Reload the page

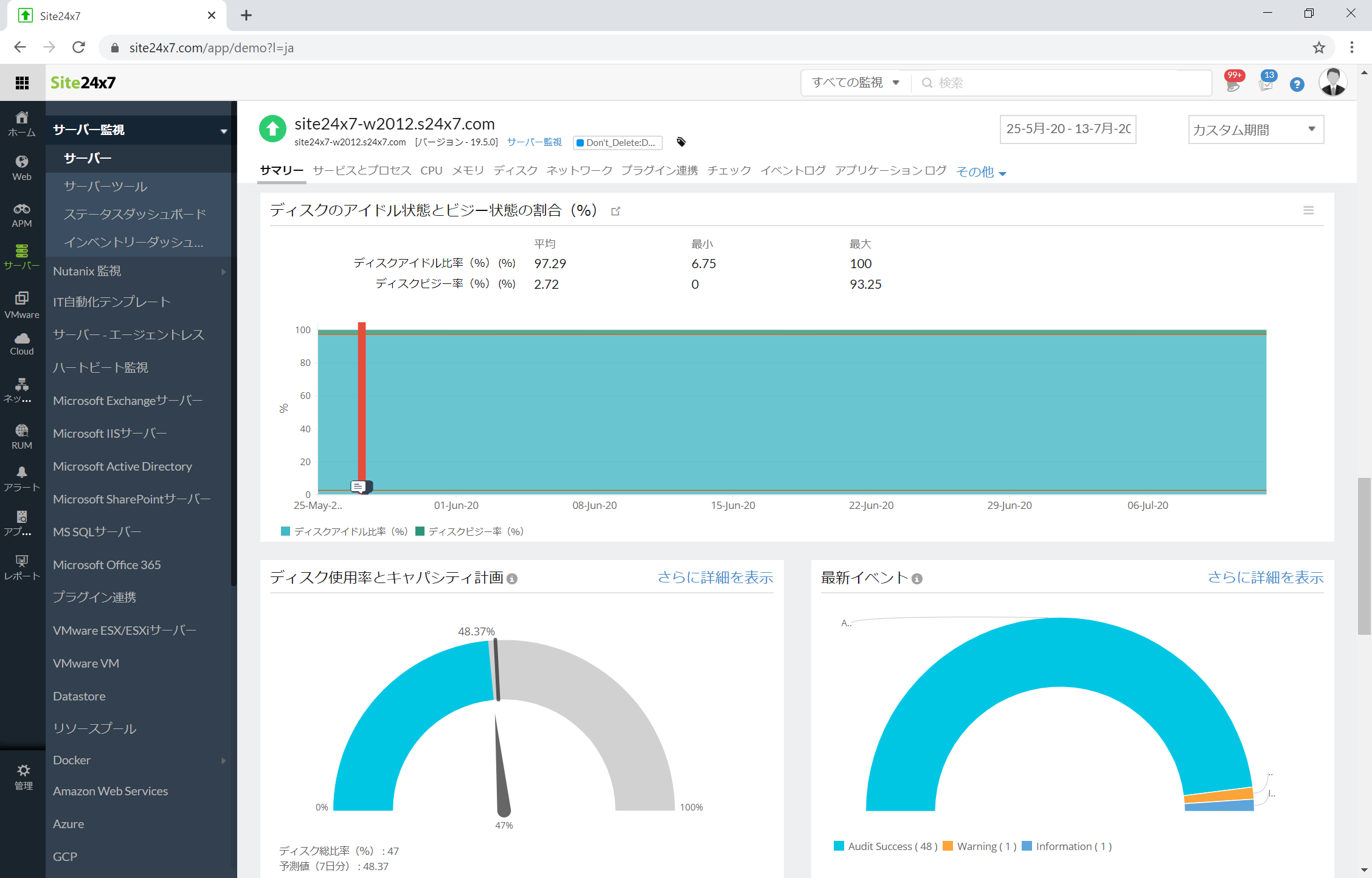point(78,47)
